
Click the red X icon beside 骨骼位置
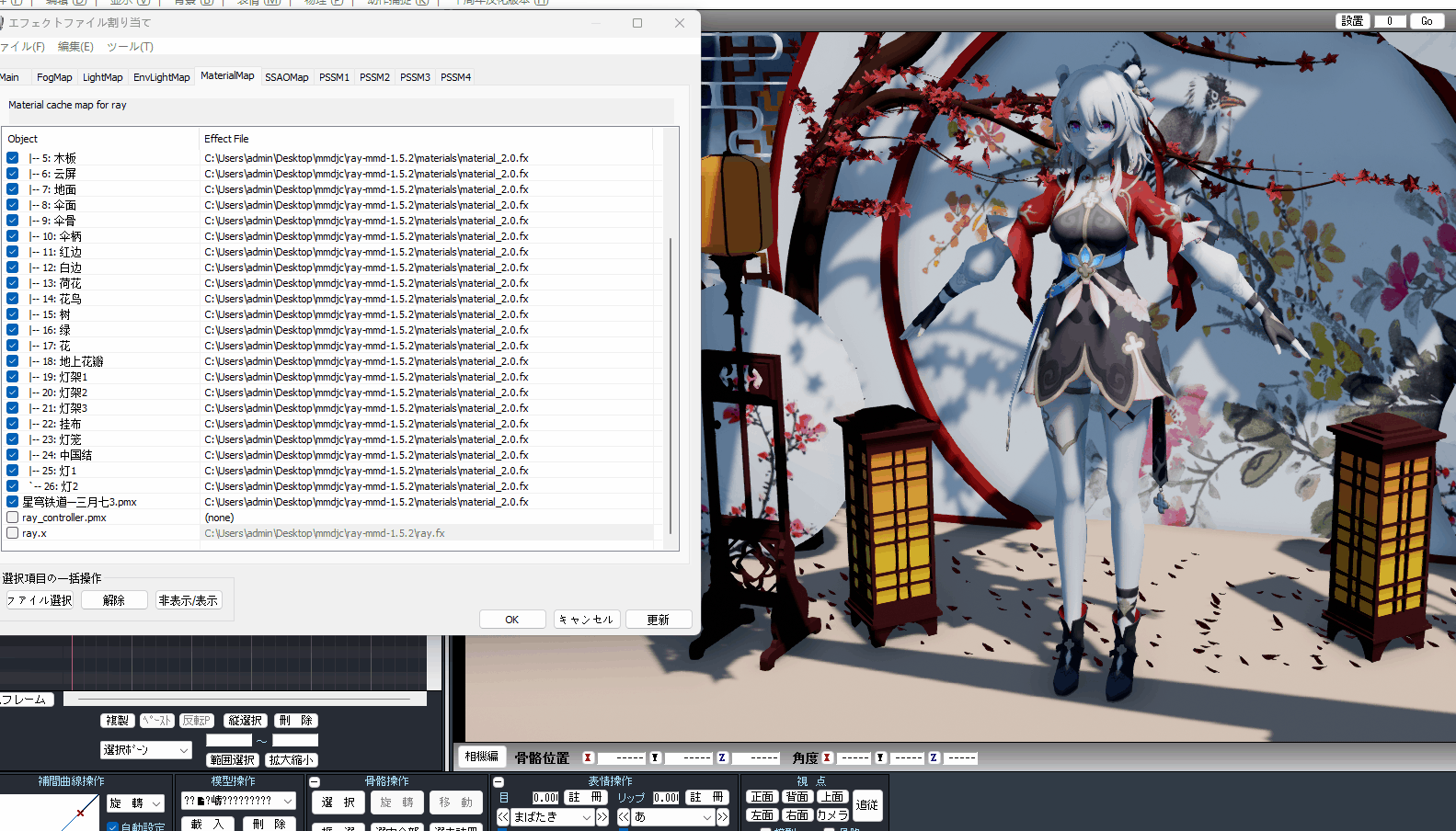point(588,758)
